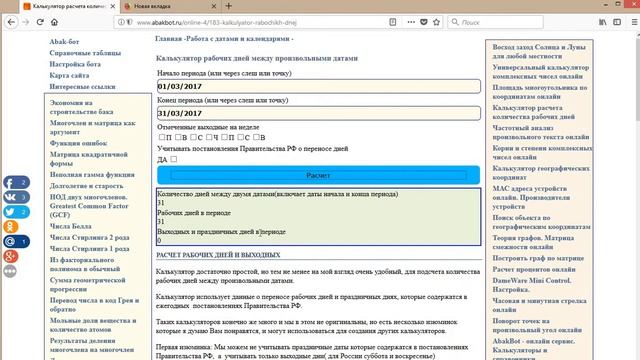Screen dimensions: 640x360
Task: Open 'Справочные таблицы' link
Action: pos(85,53)
